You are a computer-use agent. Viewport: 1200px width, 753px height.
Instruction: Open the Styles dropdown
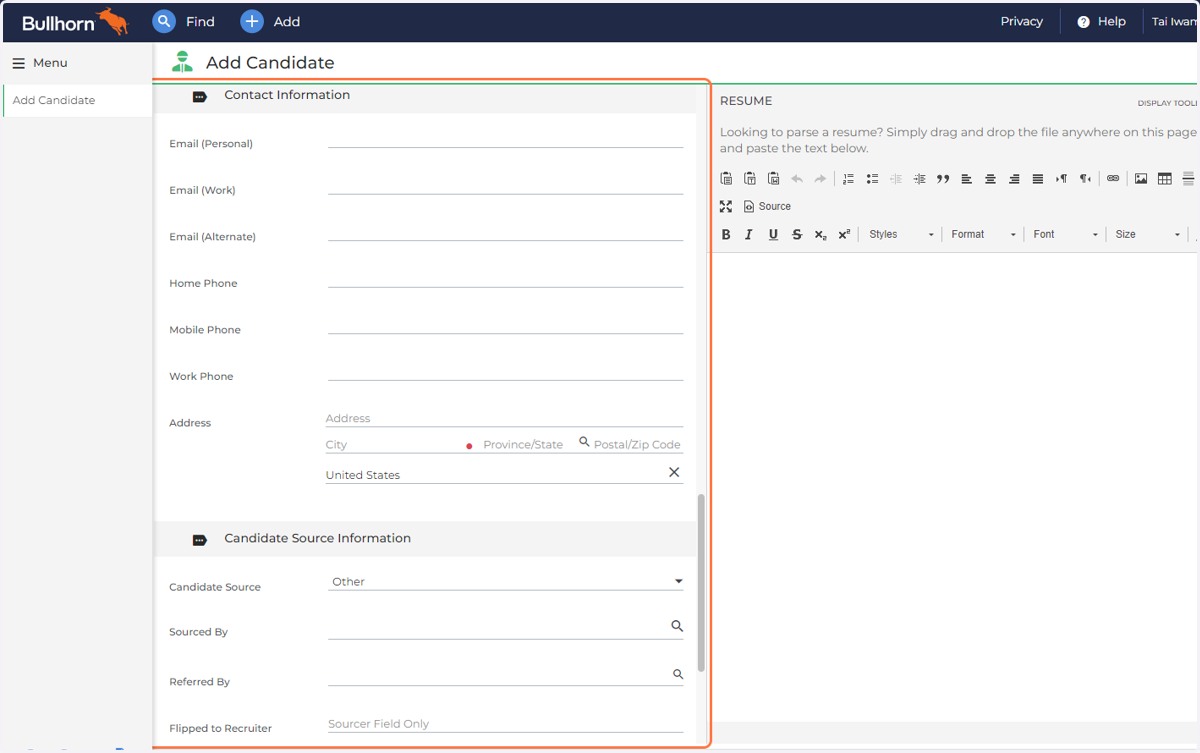point(901,234)
